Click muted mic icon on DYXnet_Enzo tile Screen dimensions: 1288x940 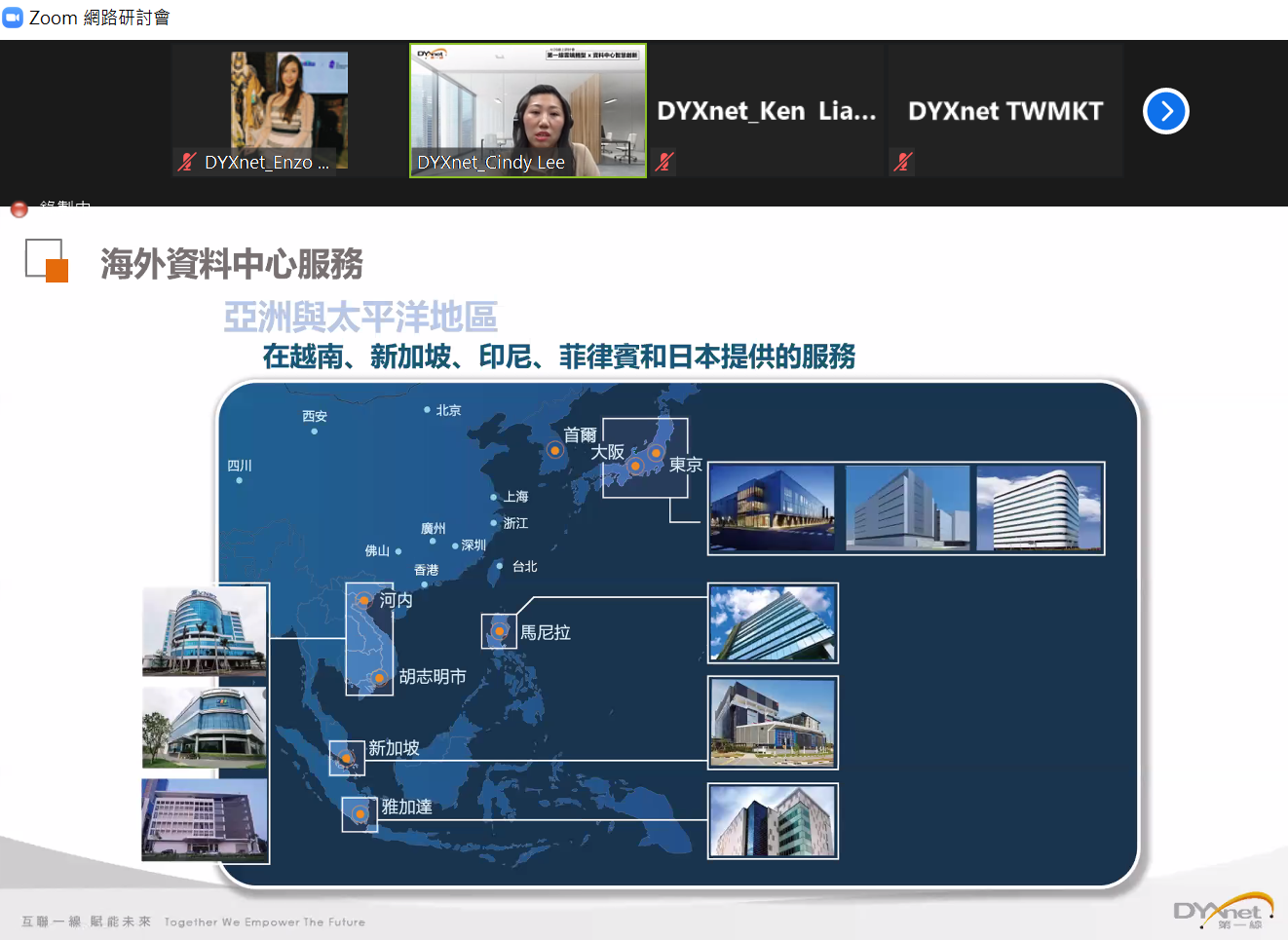click(x=187, y=162)
